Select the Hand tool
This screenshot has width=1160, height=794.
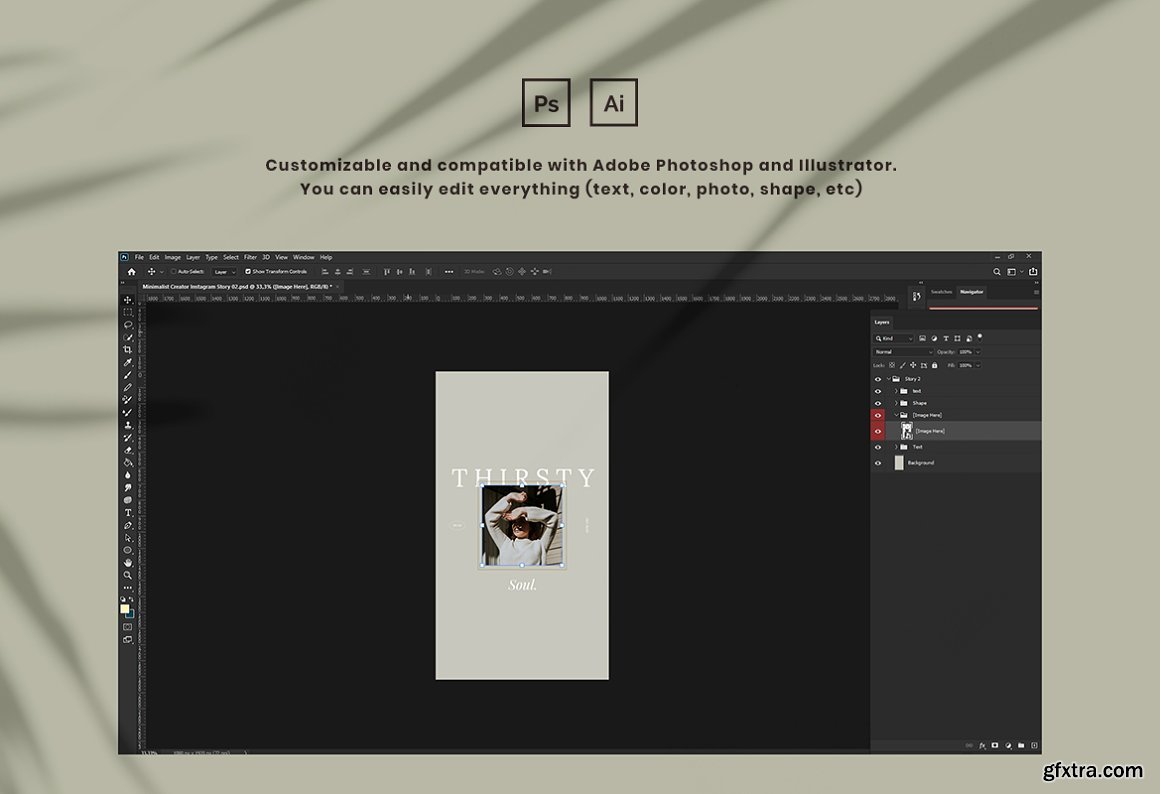pyautogui.click(x=128, y=563)
